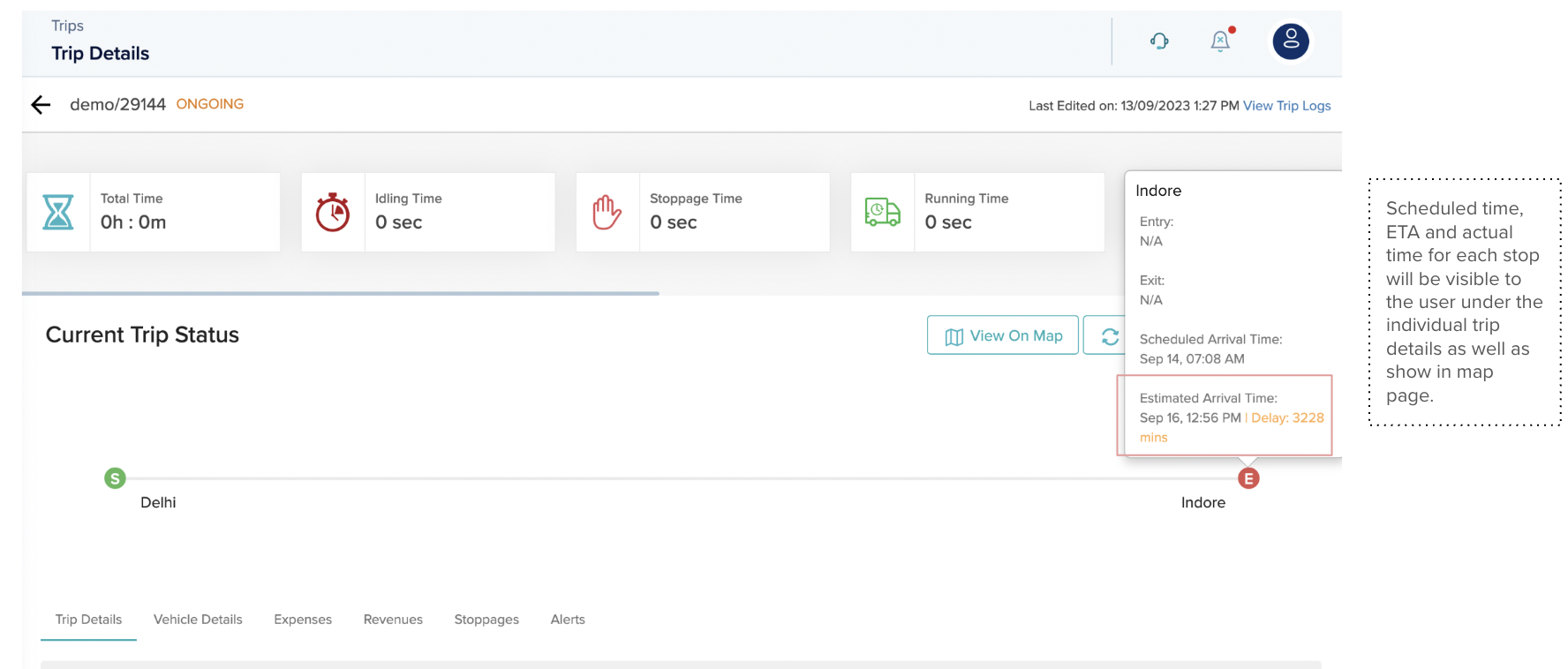Click the Idling Time stopwatch icon
The width and height of the screenshot is (1568, 669).
(333, 213)
